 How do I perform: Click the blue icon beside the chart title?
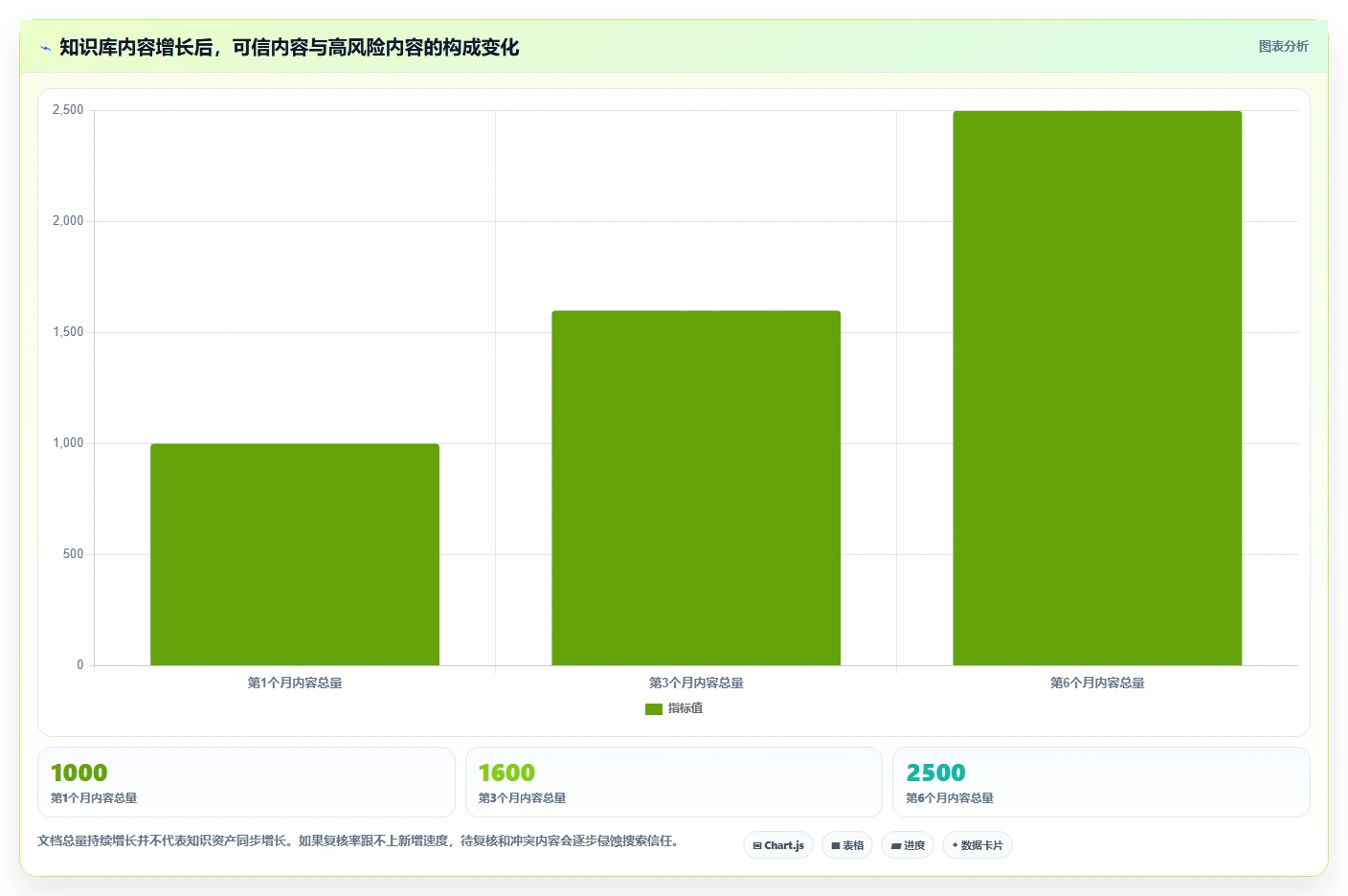tap(45, 48)
